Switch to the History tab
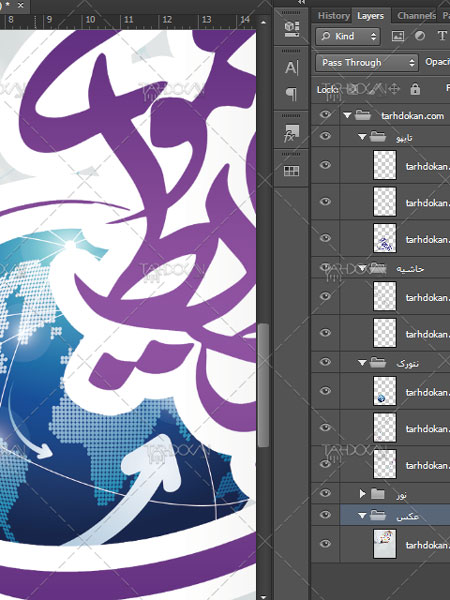450x600 pixels. (334, 16)
